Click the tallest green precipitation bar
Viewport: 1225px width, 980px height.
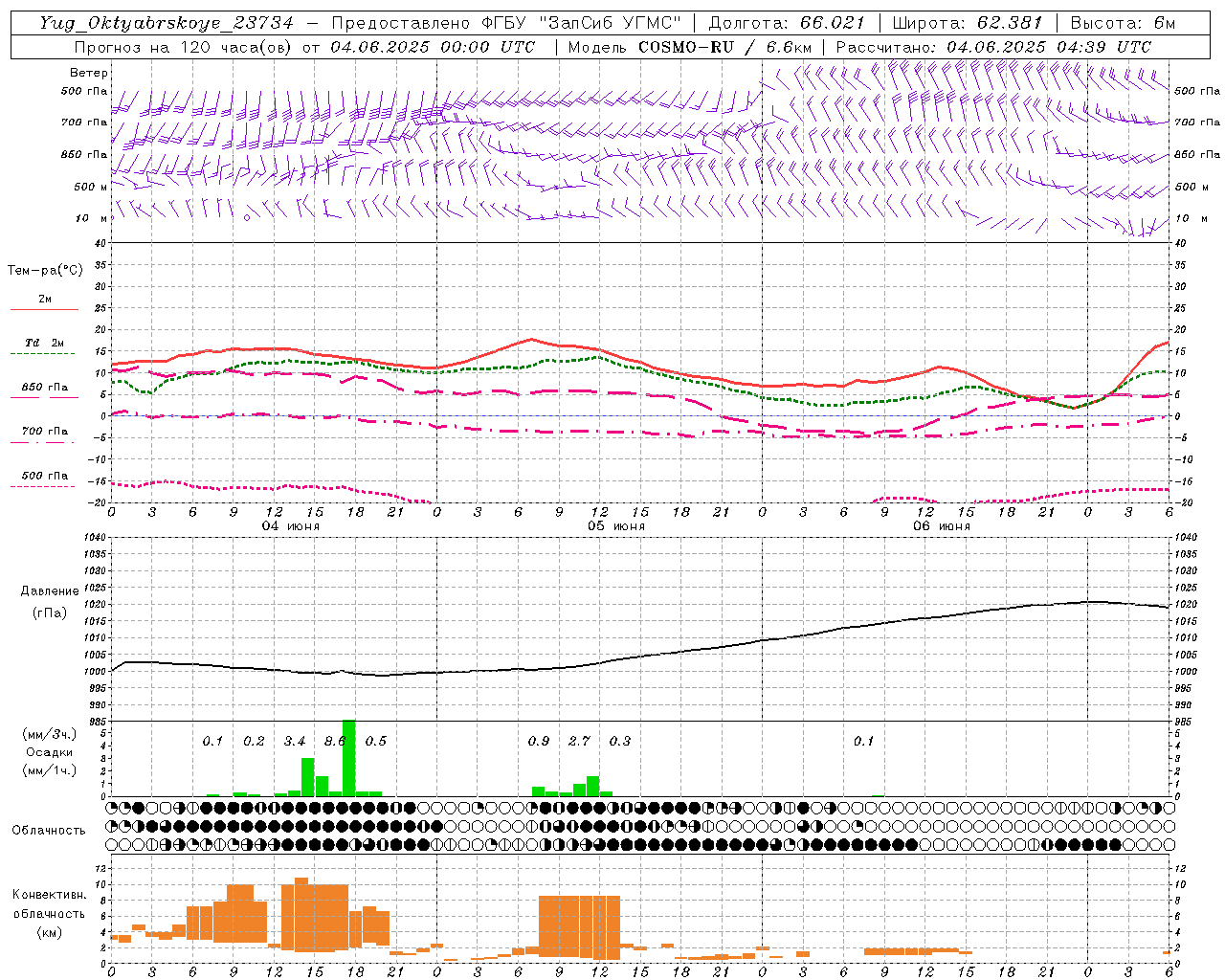pos(348,758)
